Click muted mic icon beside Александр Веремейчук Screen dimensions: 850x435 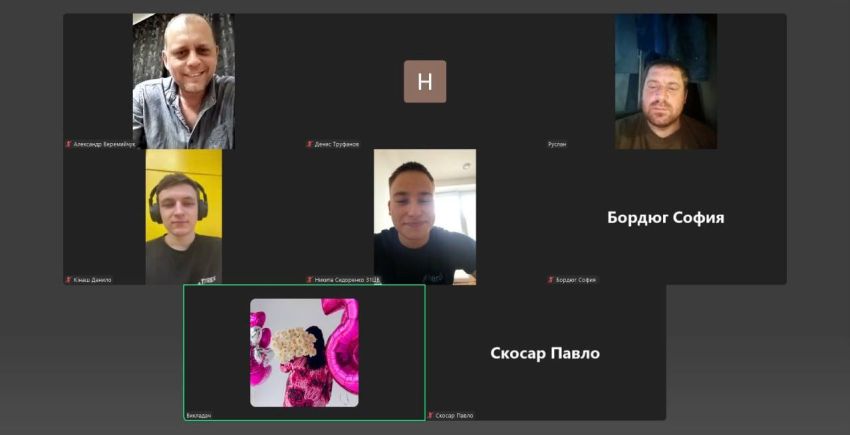(69, 144)
